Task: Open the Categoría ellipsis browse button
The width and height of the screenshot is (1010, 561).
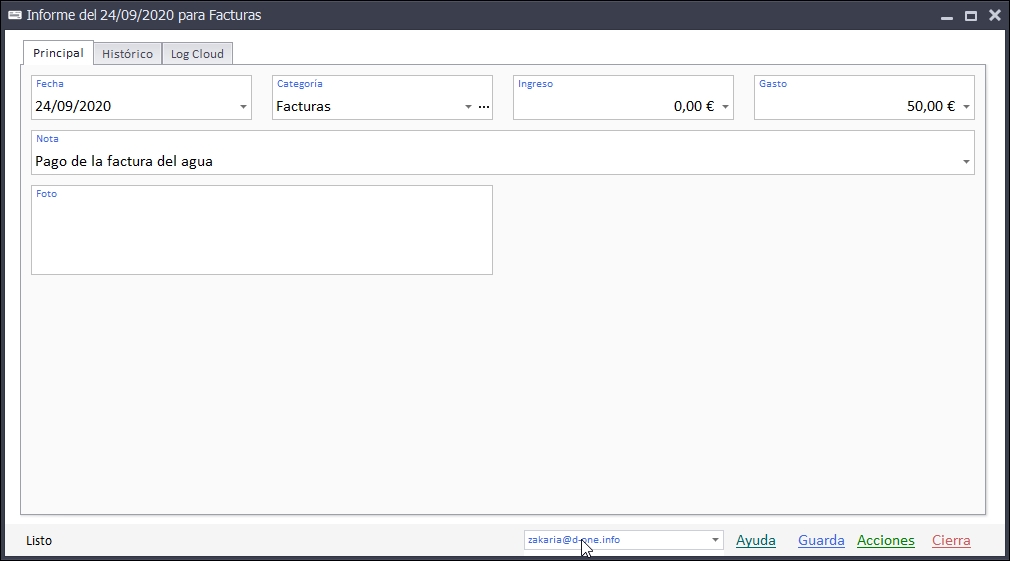Action: tap(484, 107)
